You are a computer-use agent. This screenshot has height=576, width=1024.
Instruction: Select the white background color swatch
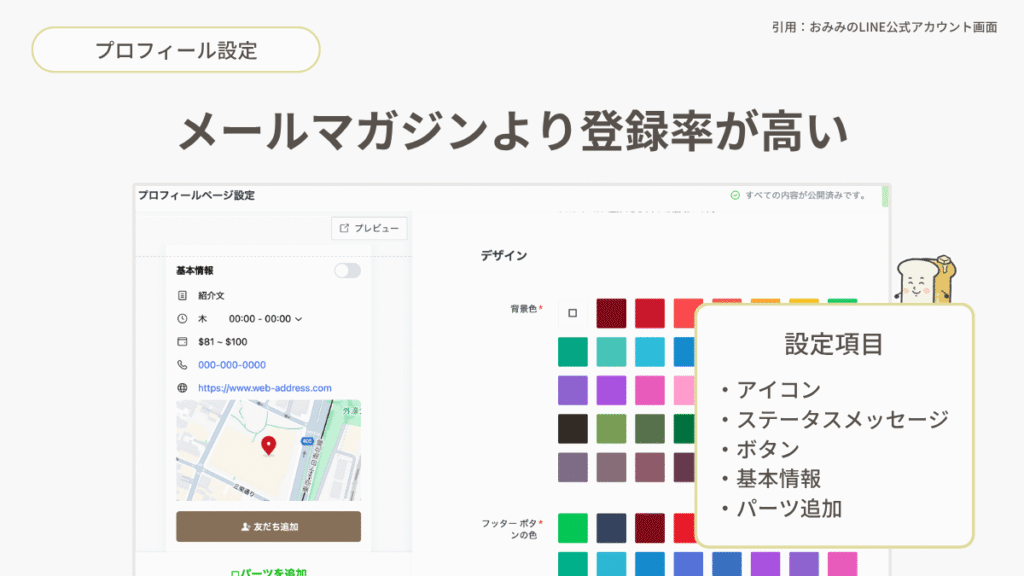point(573,313)
